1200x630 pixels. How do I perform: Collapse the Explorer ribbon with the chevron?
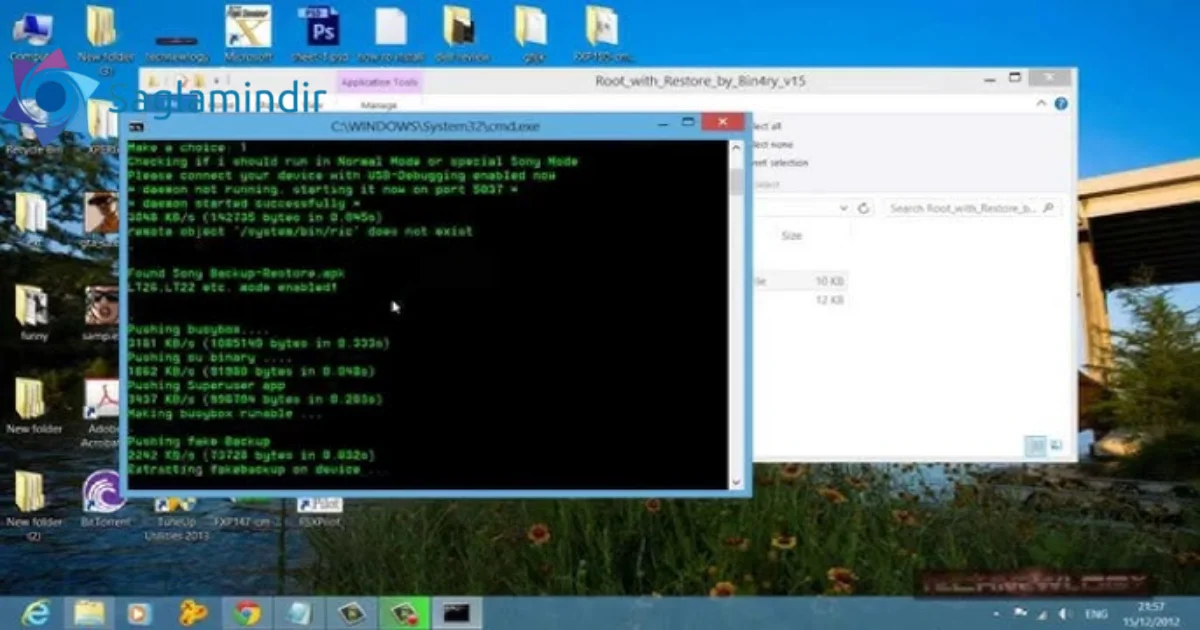click(1043, 104)
